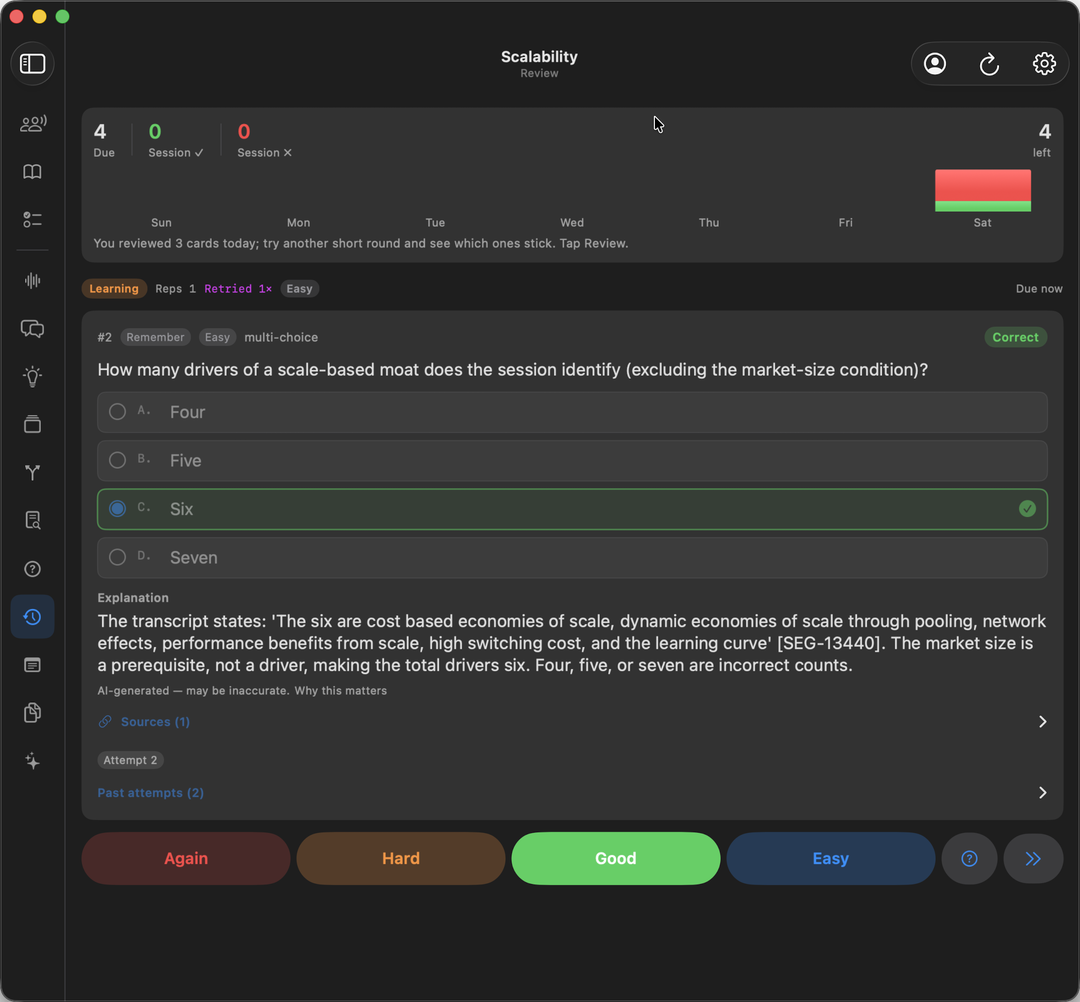
Task: Open the book library sidebar icon
Action: 32,171
